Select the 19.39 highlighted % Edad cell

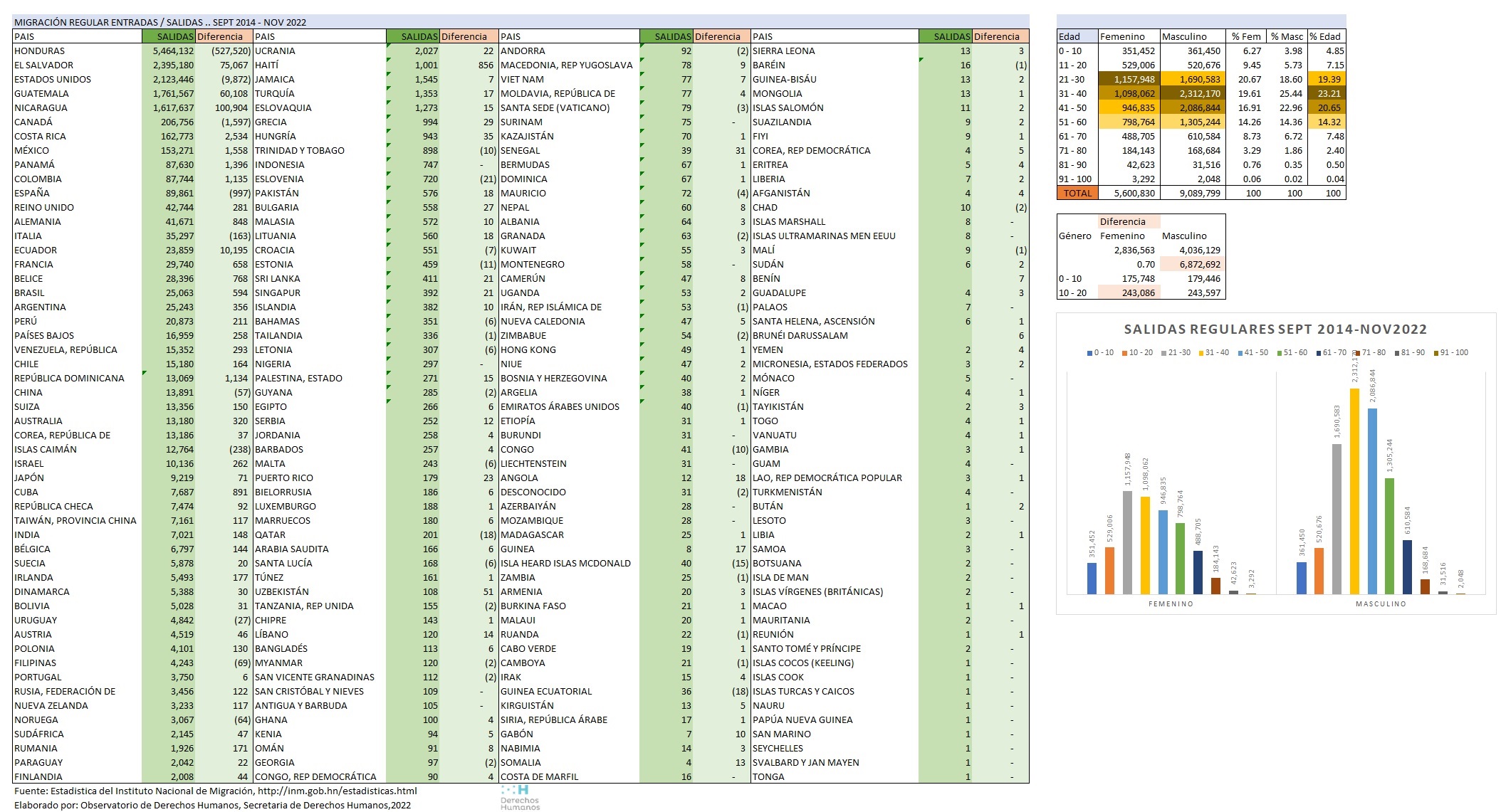1326,79
